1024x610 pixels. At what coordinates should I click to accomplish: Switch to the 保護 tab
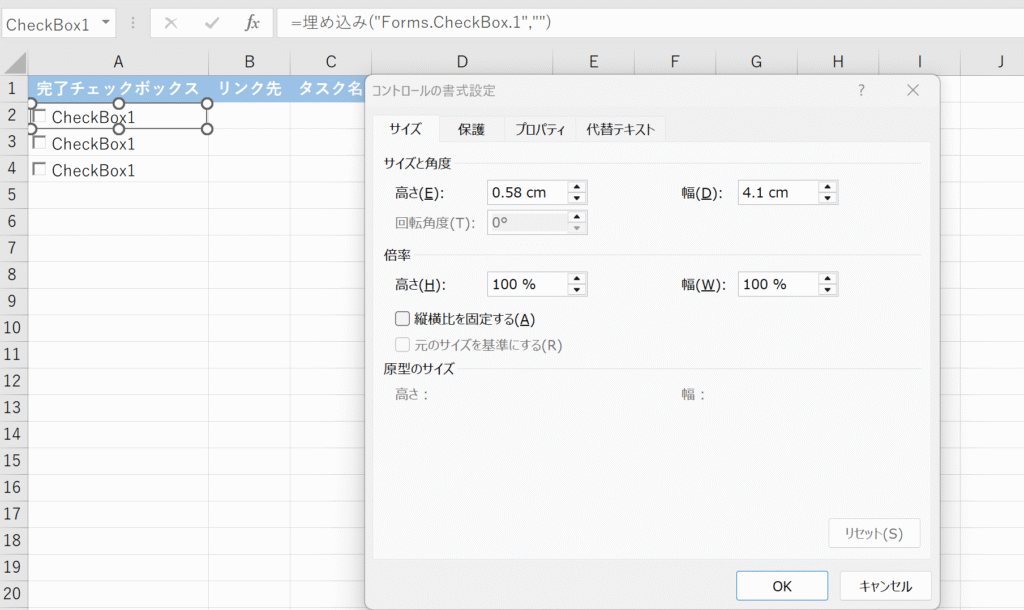[471, 129]
